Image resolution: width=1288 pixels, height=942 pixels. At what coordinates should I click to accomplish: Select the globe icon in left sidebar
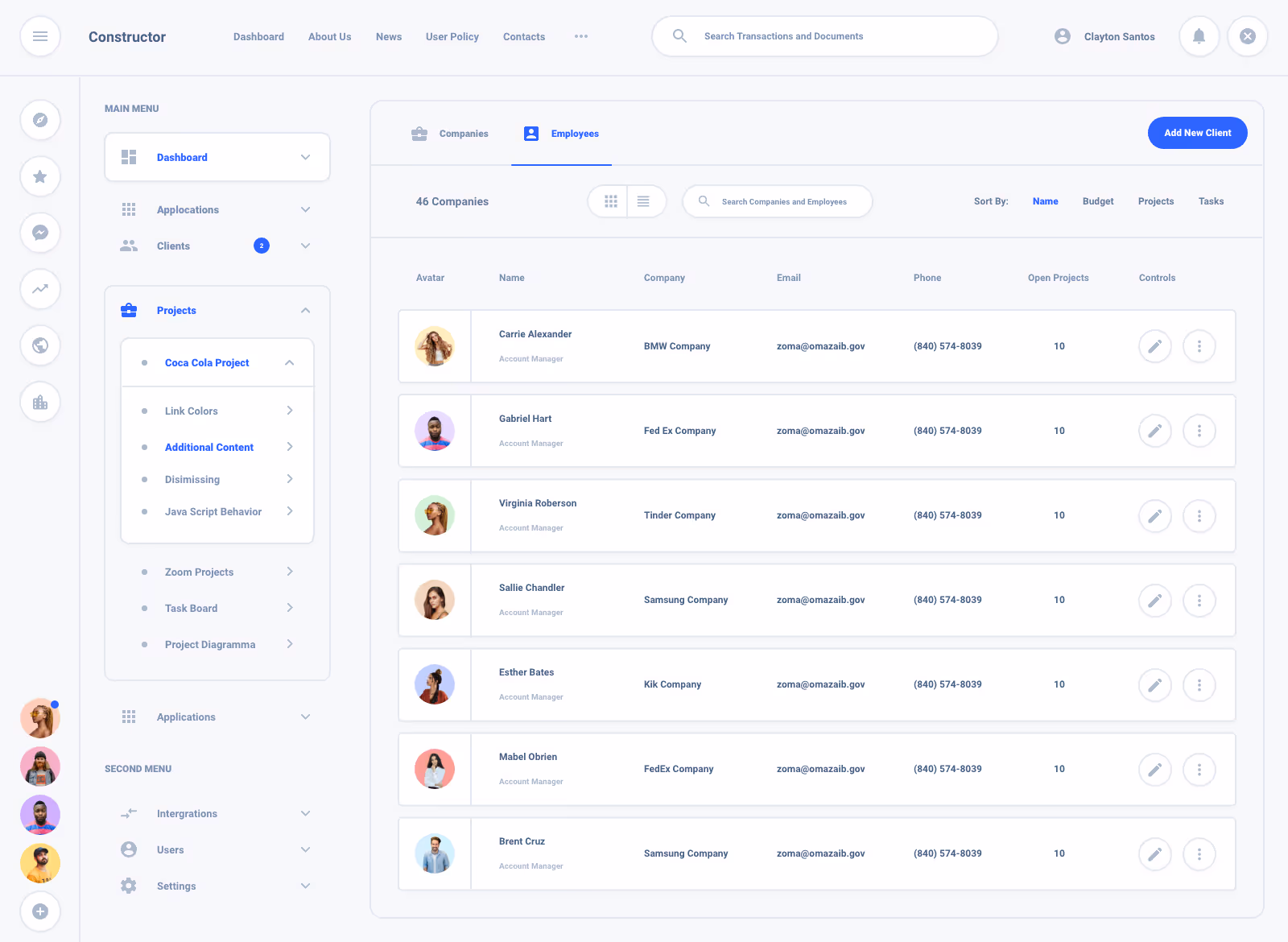coord(40,345)
